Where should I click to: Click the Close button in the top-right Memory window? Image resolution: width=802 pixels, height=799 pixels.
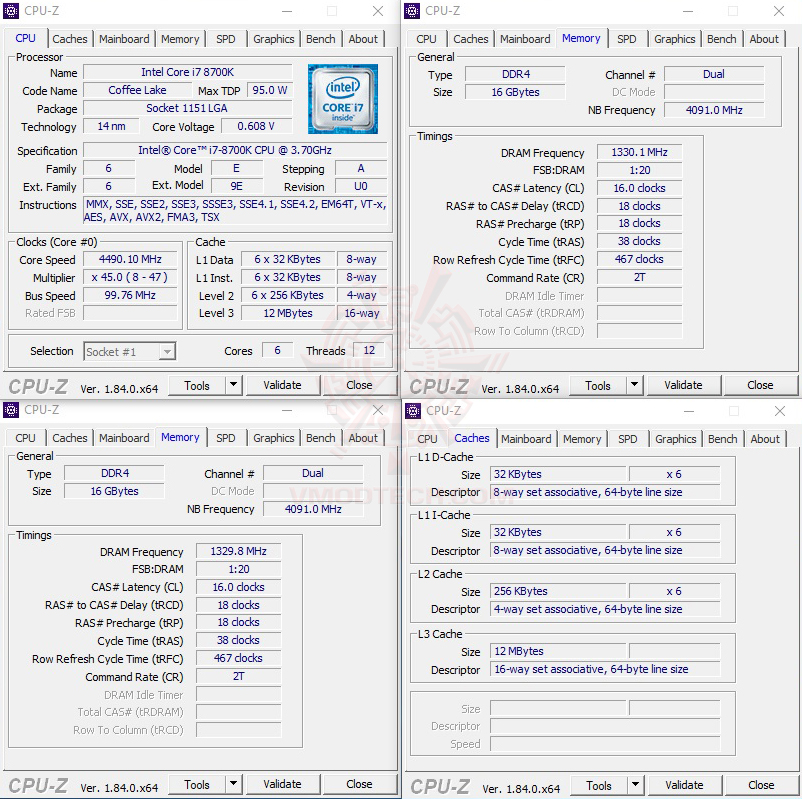pos(760,385)
